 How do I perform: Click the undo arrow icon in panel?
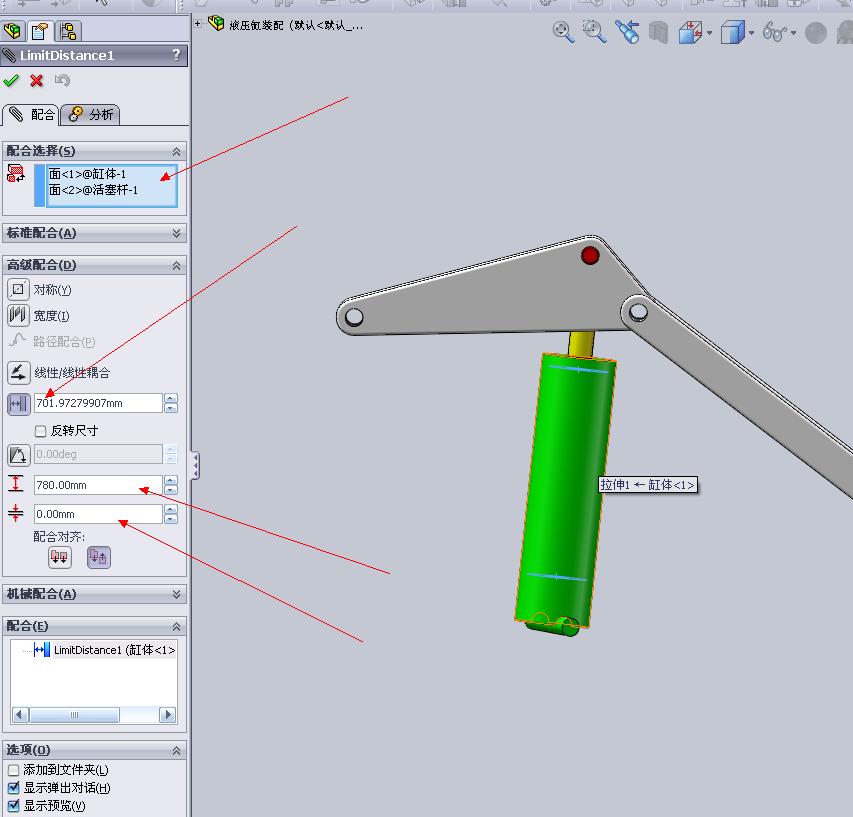(x=62, y=81)
